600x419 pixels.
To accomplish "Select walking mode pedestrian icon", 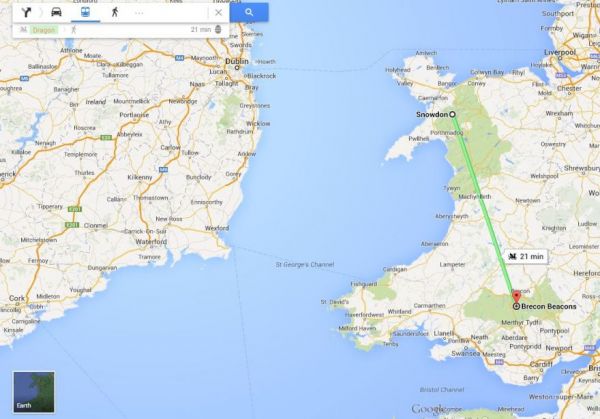I will pyautogui.click(x=114, y=12).
